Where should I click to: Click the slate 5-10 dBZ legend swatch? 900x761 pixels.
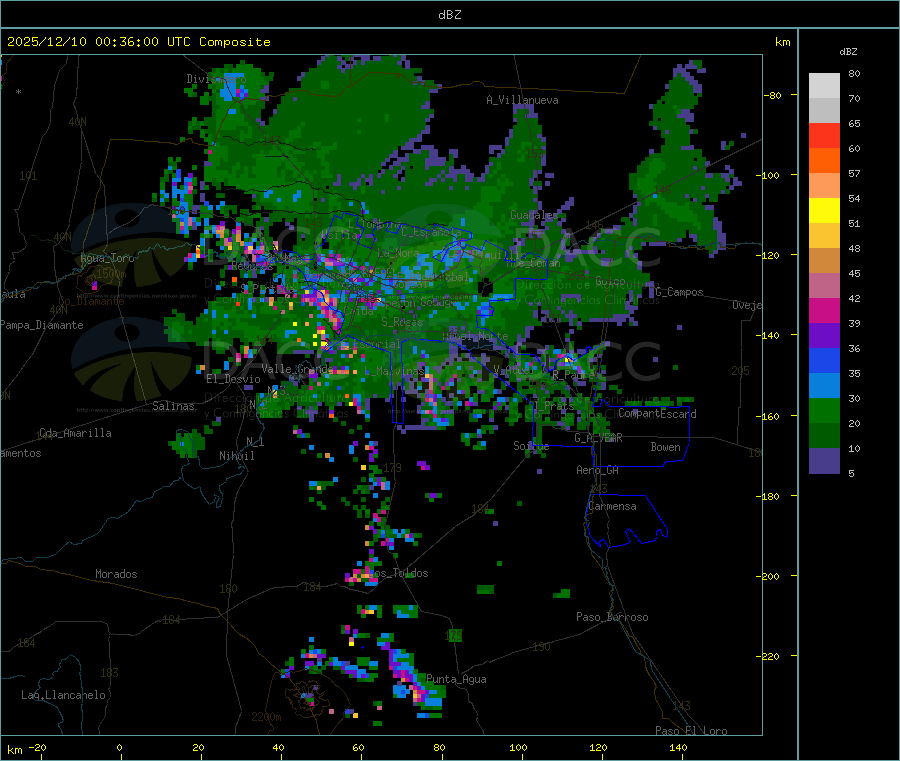(x=824, y=461)
